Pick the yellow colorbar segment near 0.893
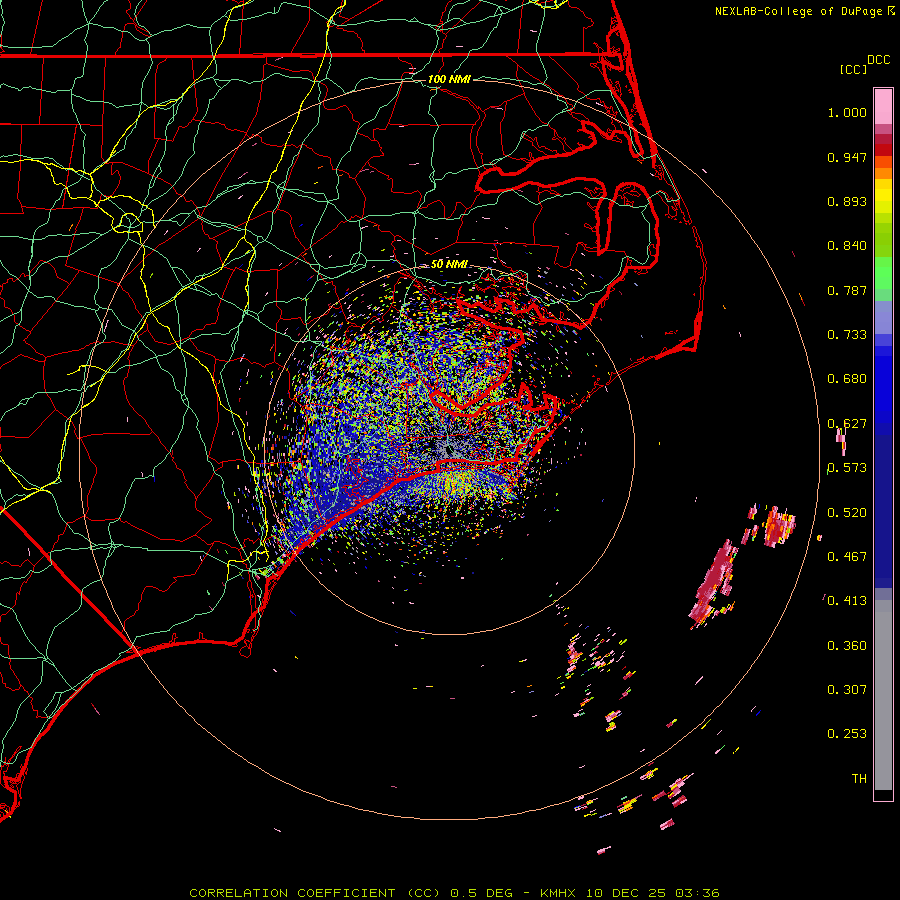 (x=883, y=197)
